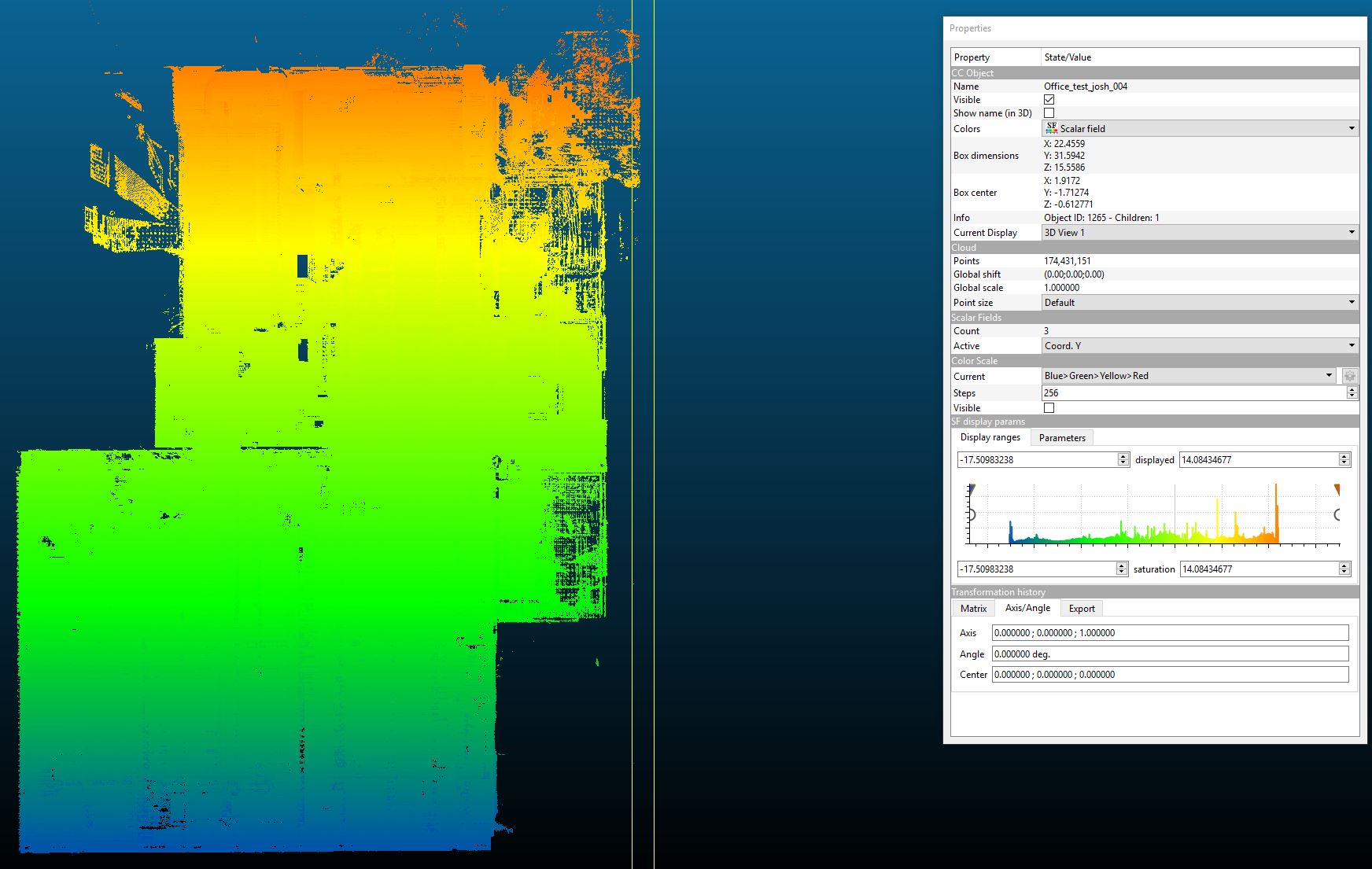Enable Show name (in 3D) checkbox
The width and height of the screenshot is (1372, 869).
coord(1049,113)
